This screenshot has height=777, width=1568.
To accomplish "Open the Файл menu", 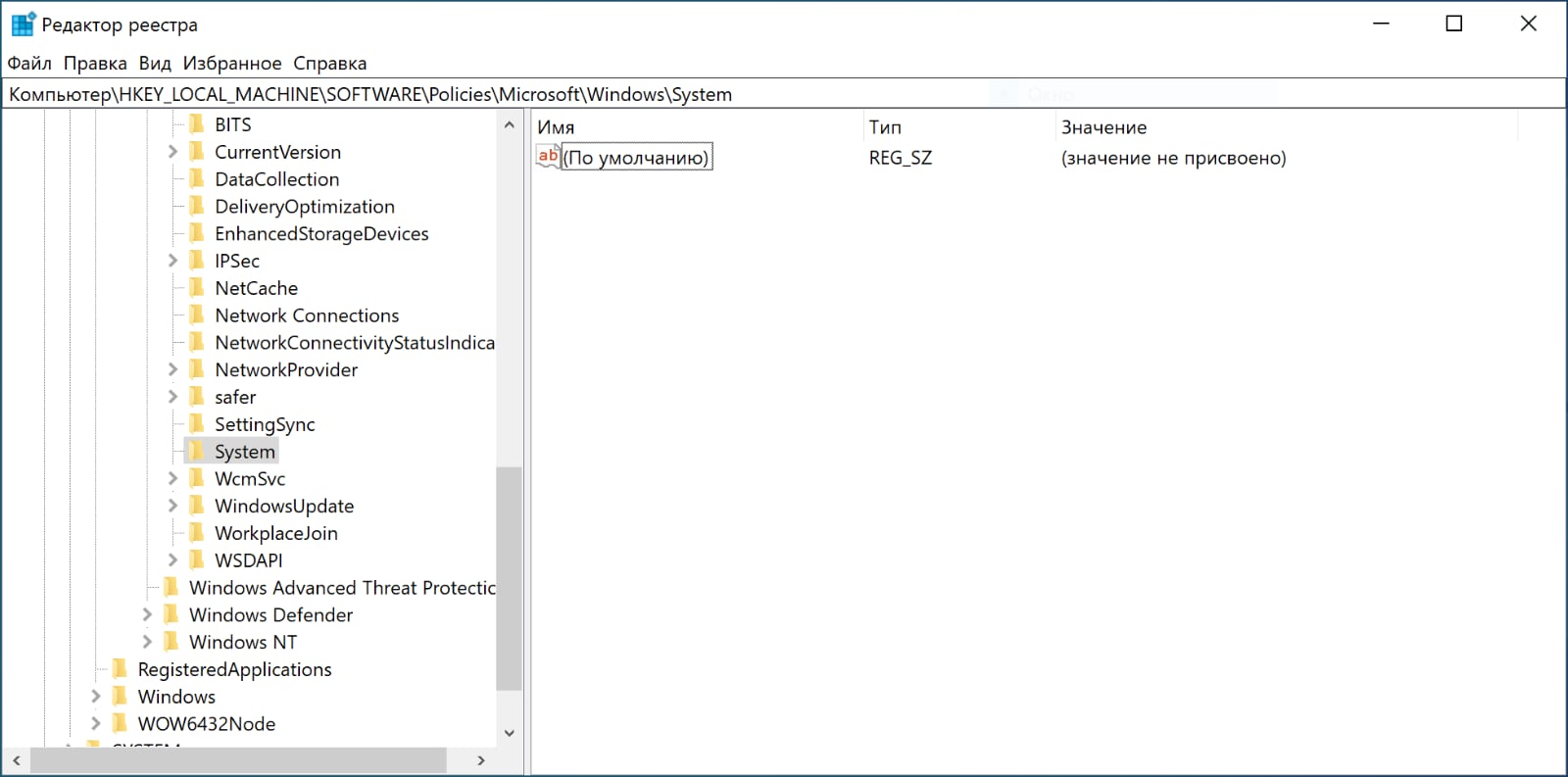I will click(x=29, y=64).
